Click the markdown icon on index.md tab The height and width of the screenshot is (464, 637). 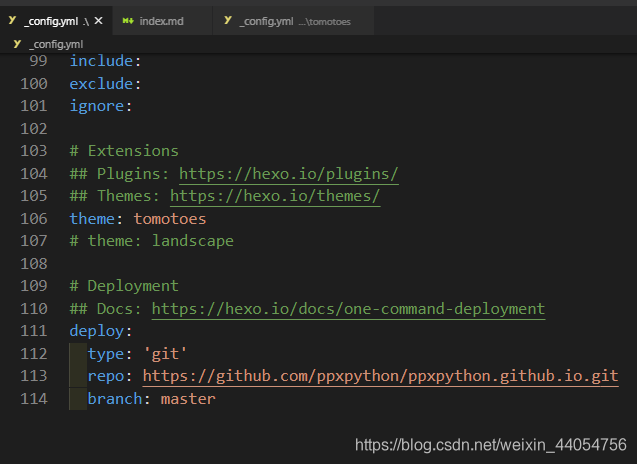coord(128,21)
